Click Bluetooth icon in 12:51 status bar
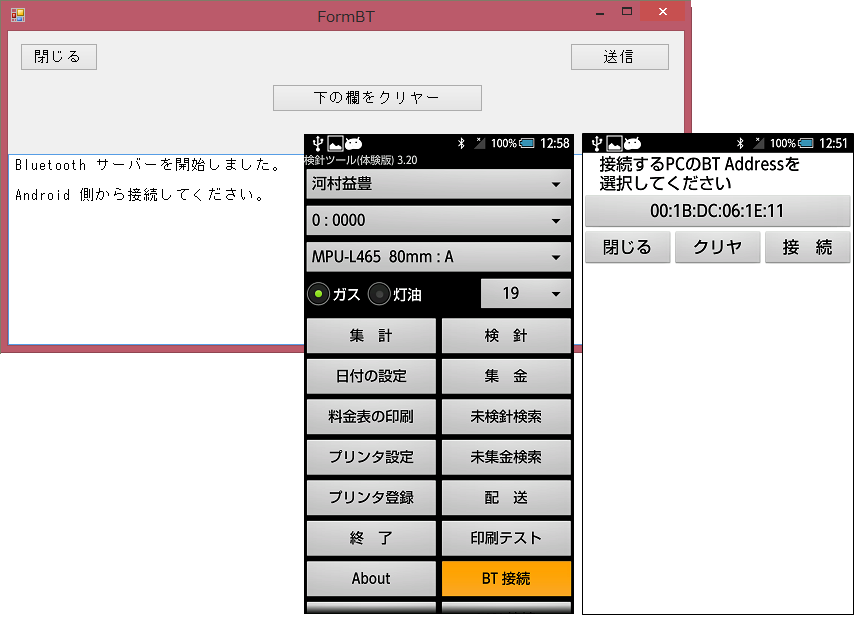The image size is (862, 623). click(740, 144)
